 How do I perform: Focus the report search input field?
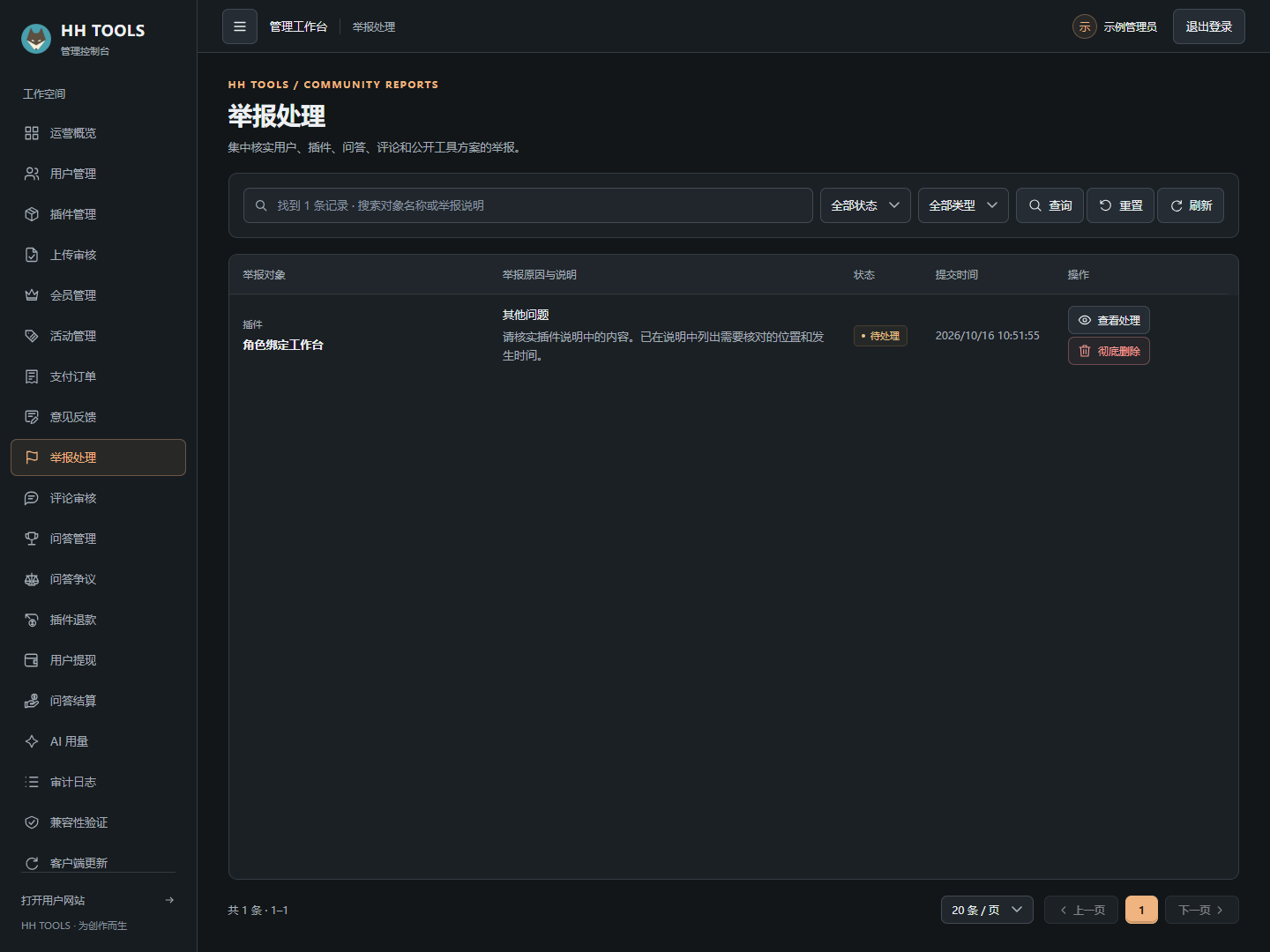[528, 205]
